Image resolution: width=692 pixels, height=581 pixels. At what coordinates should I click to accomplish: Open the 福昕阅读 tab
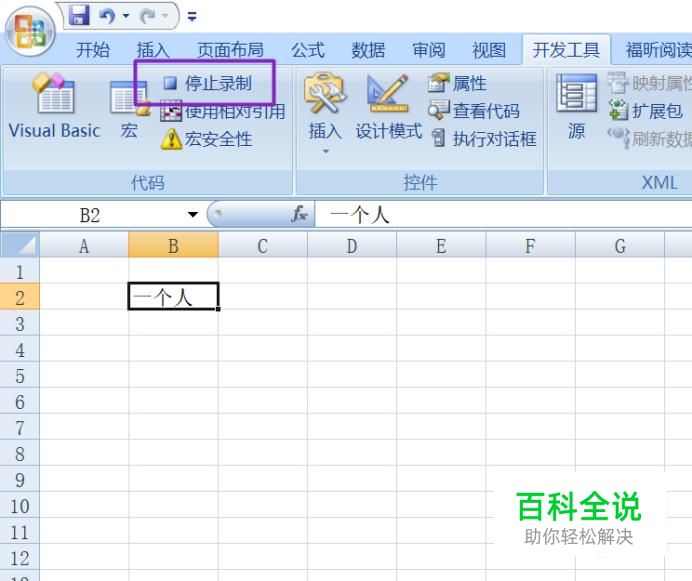(658, 49)
